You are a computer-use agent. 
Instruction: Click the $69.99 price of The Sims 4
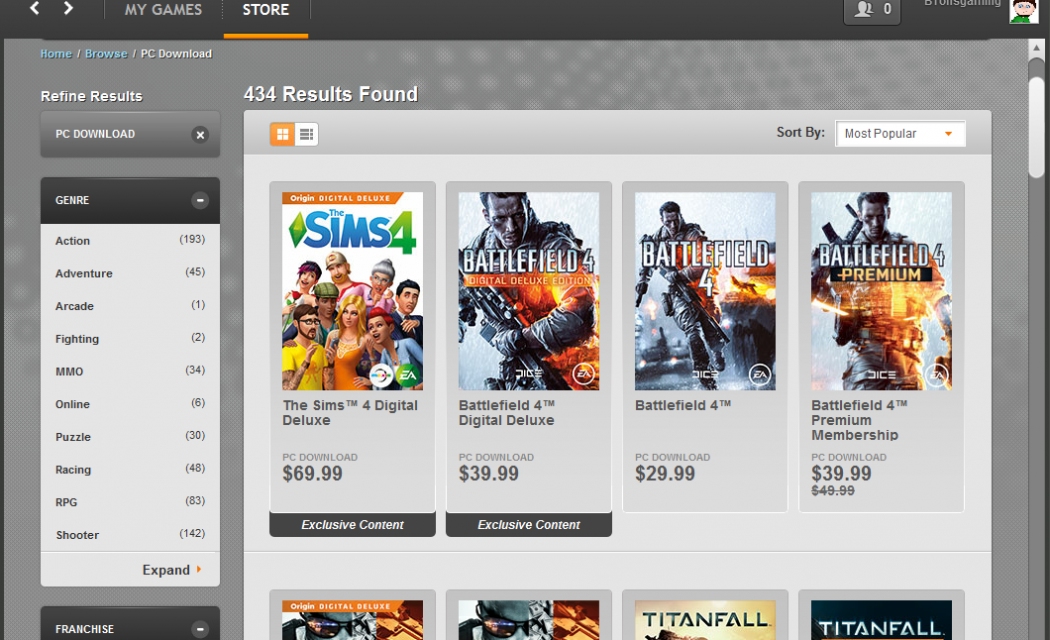click(x=312, y=474)
